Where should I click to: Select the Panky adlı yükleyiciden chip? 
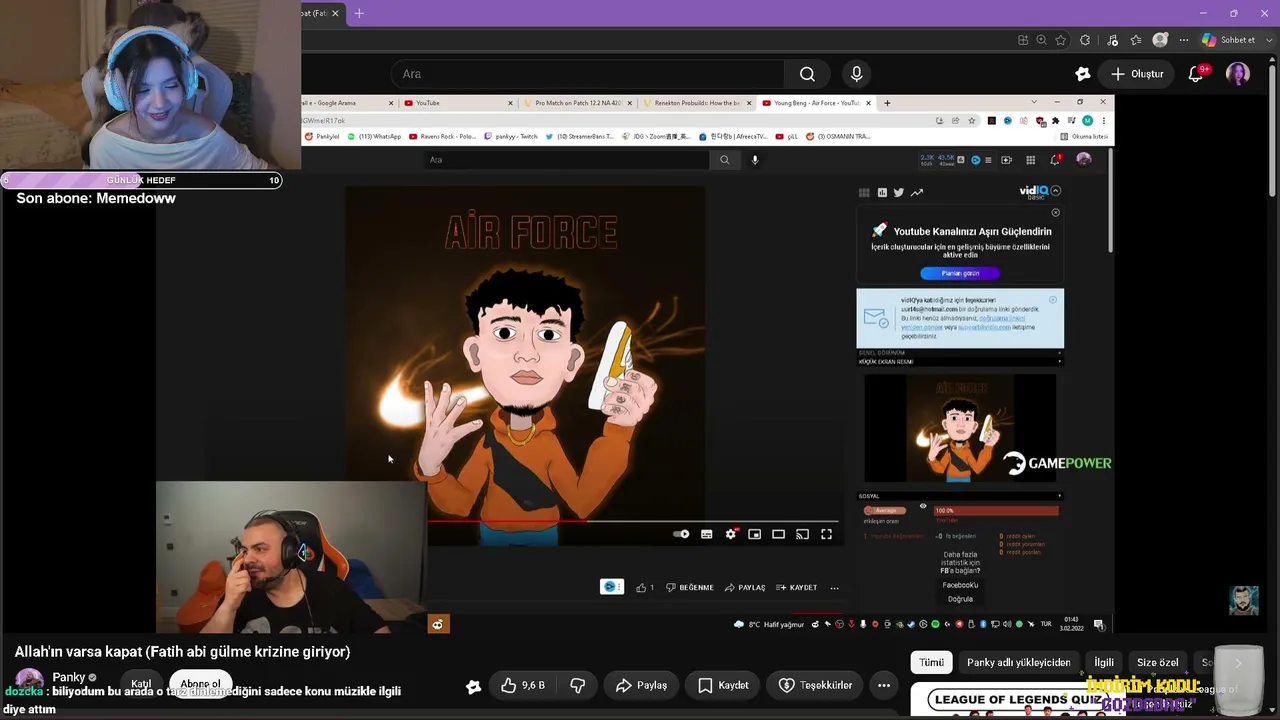point(1019,662)
